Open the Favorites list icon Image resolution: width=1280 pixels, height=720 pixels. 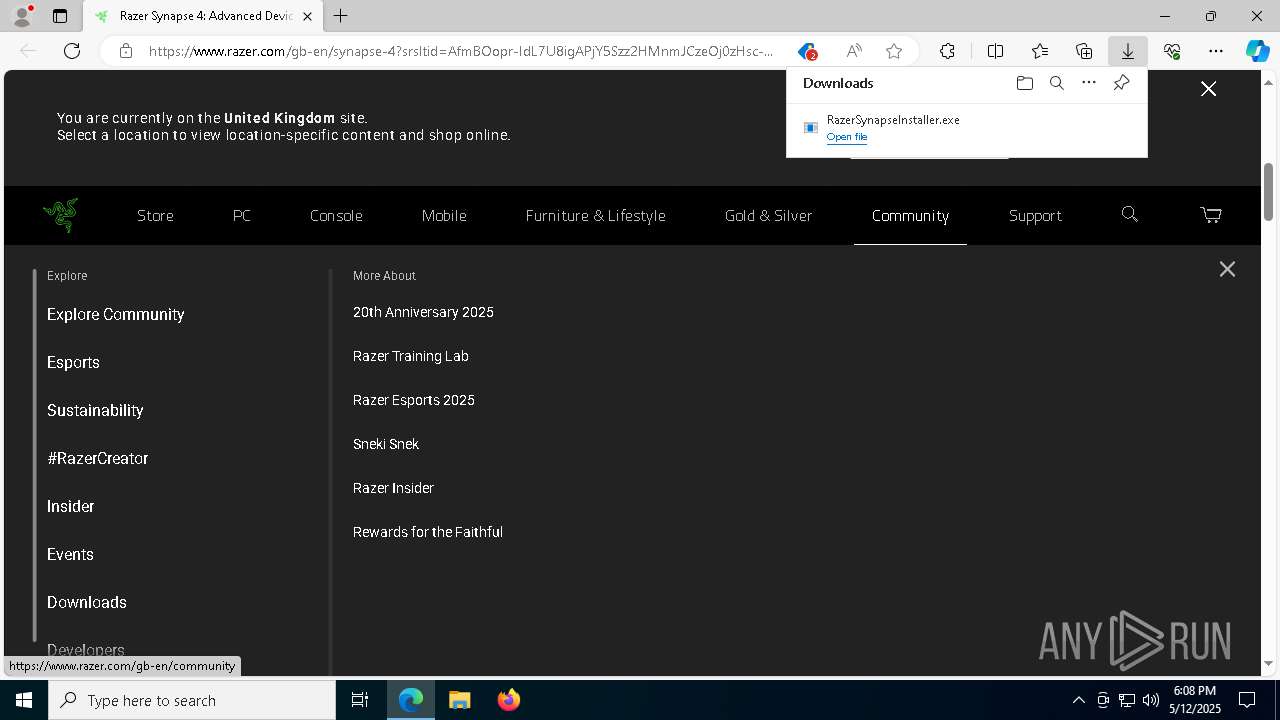1040,51
